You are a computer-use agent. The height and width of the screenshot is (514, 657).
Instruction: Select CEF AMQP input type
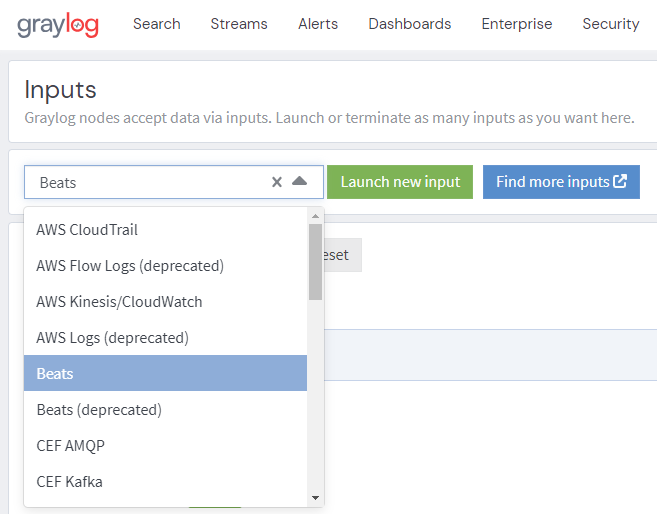click(x=166, y=445)
